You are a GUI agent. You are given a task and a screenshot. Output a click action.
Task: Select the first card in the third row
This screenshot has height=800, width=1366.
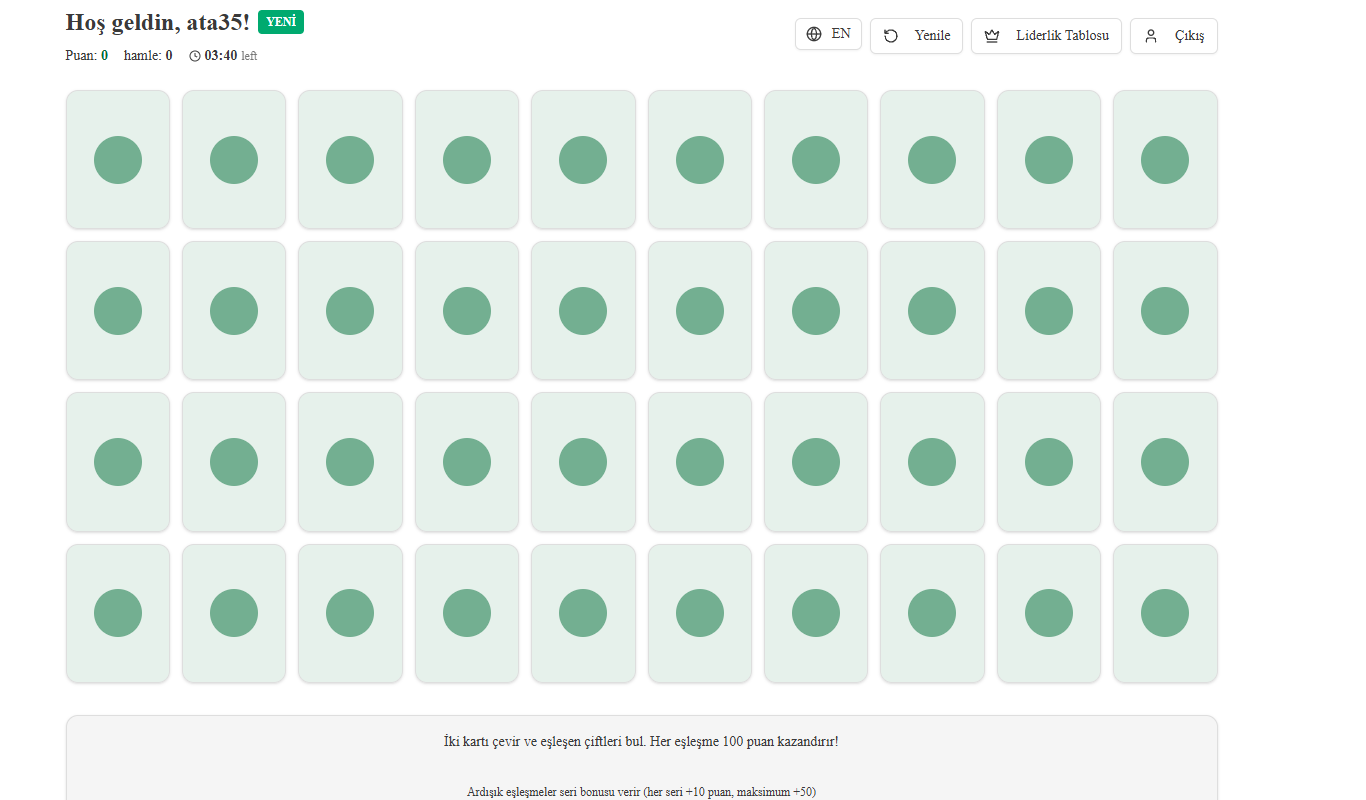(x=118, y=462)
